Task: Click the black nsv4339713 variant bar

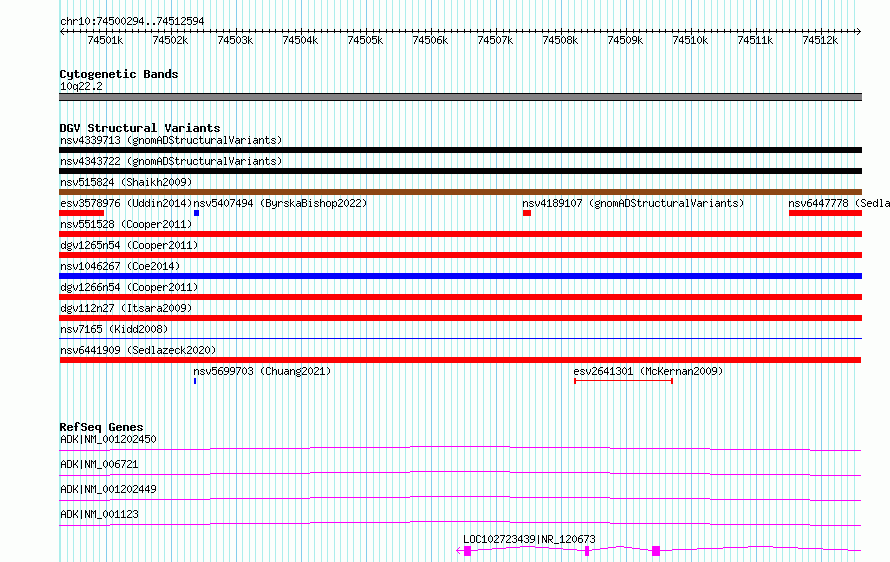Action: click(460, 150)
